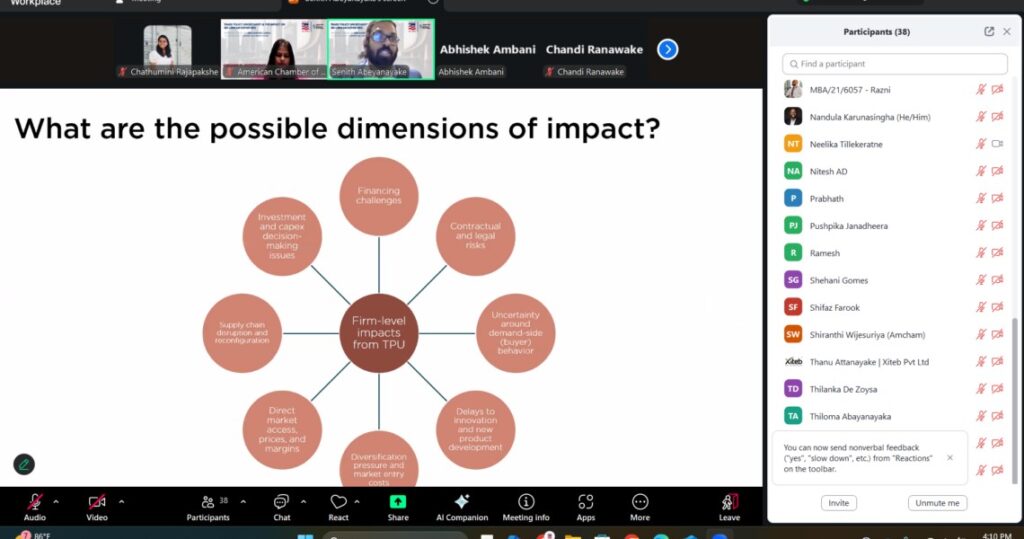The width and height of the screenshot is (1024, 539).
Task: Show Meeting info
Action: (526, 507)
